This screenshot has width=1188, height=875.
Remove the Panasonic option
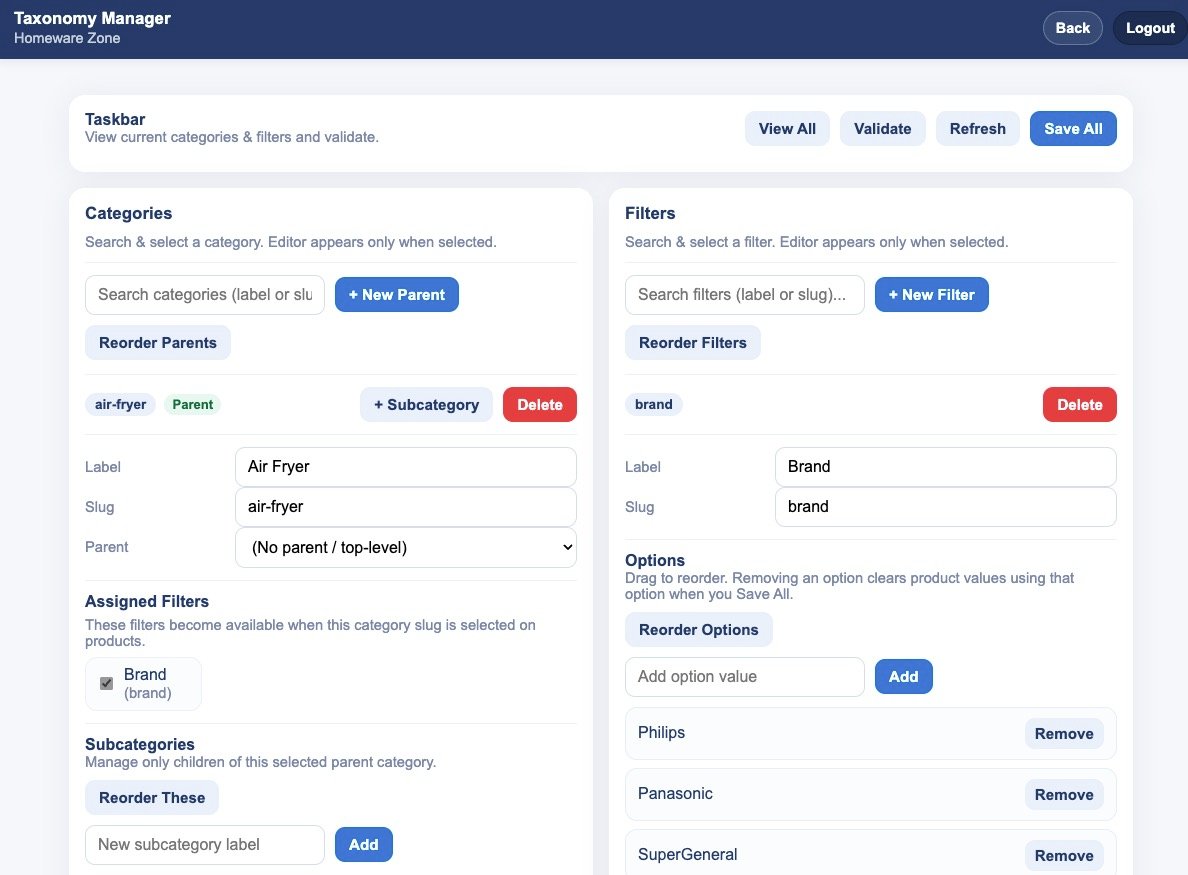click(1063, 794)
